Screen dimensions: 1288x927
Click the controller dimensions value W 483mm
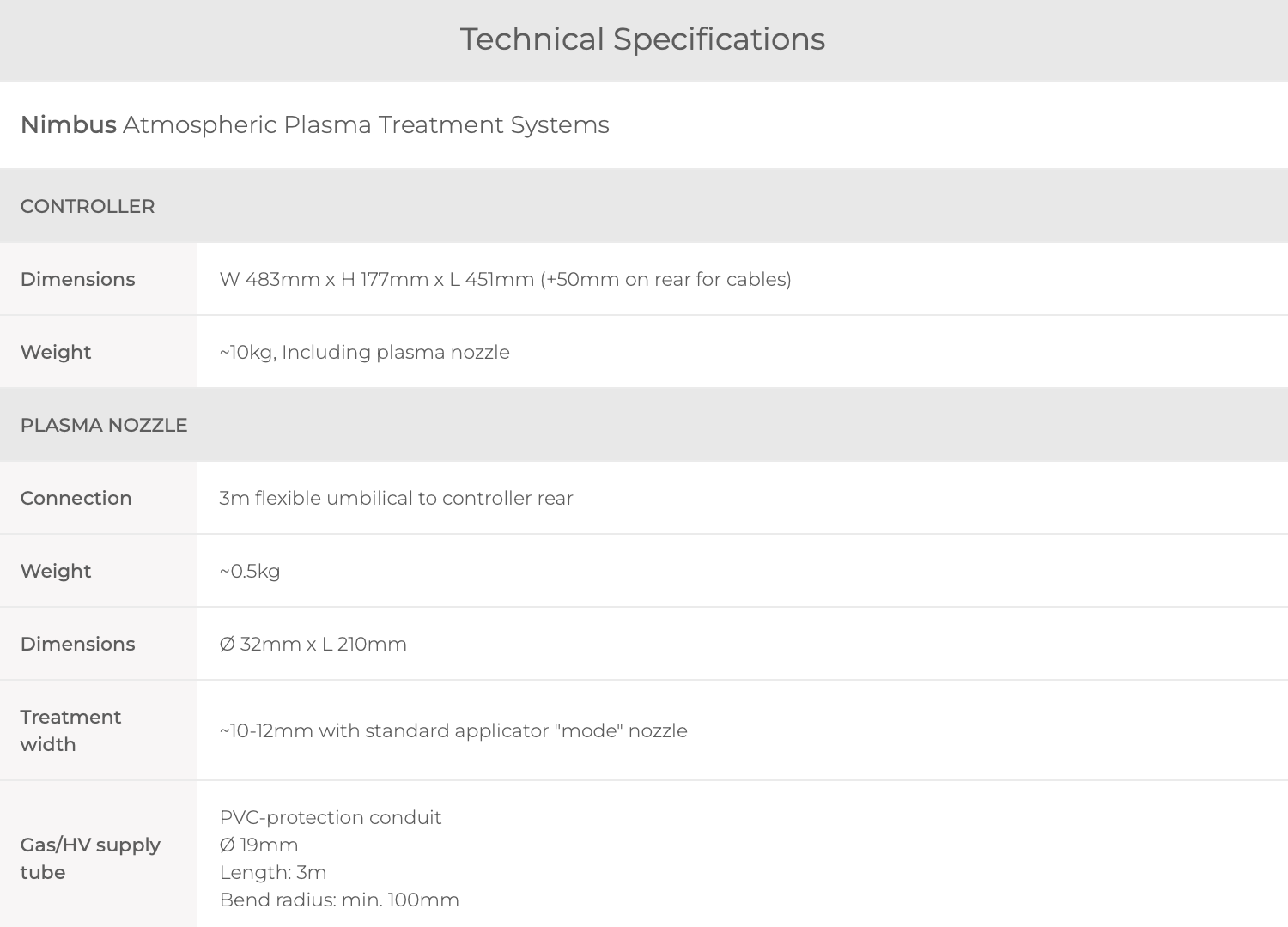[x=506, y=280]
